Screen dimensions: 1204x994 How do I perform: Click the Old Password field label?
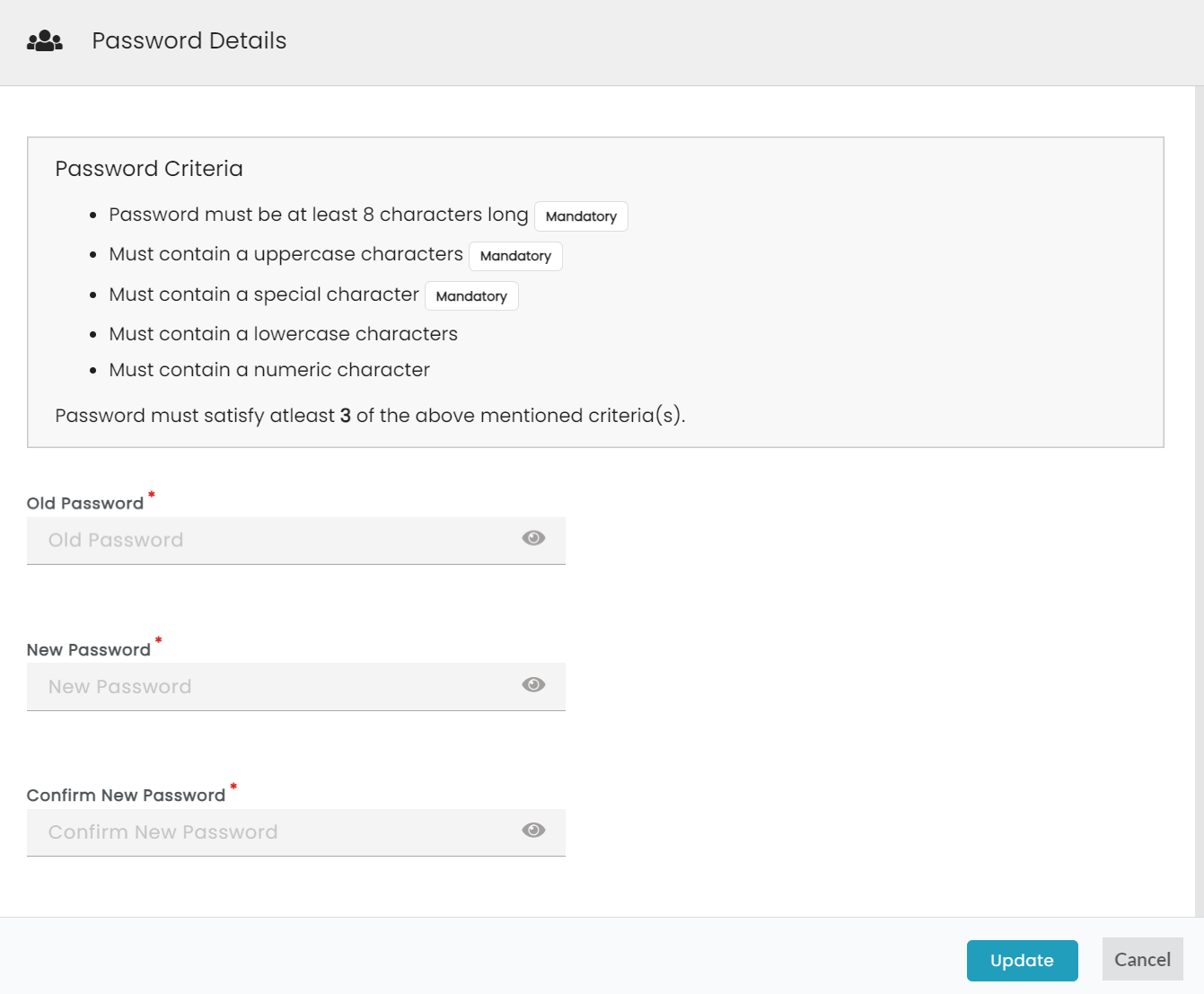click(85, 504)
